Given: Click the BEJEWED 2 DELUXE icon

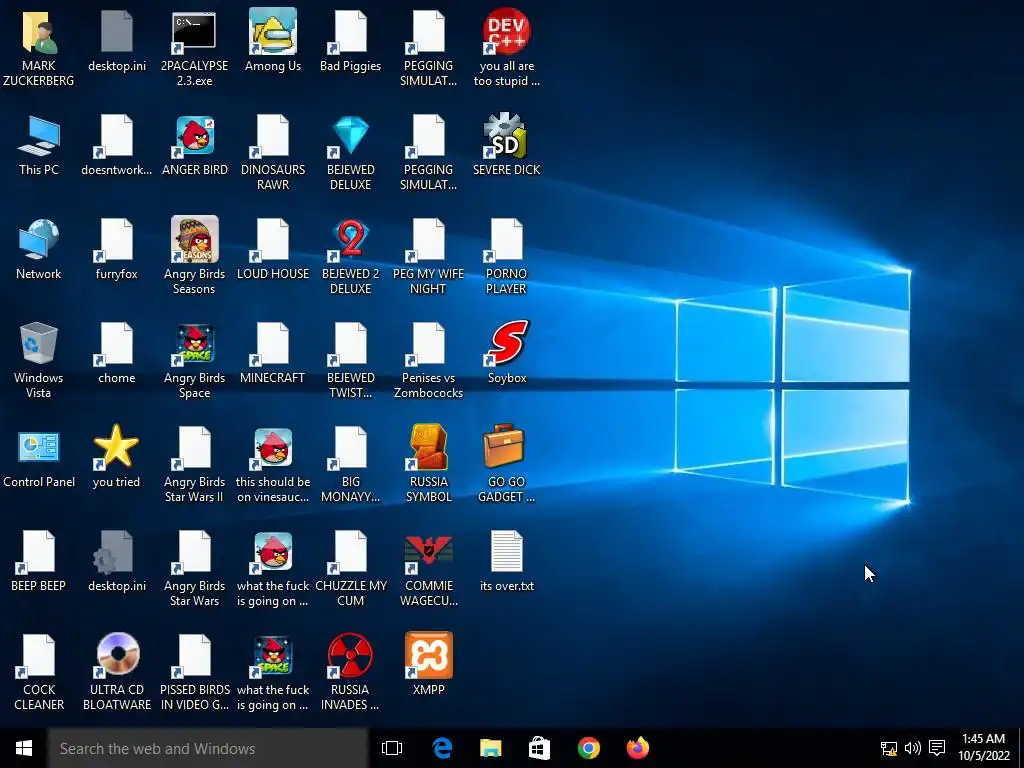Looking at the screenshot, I should coord(350,239).
